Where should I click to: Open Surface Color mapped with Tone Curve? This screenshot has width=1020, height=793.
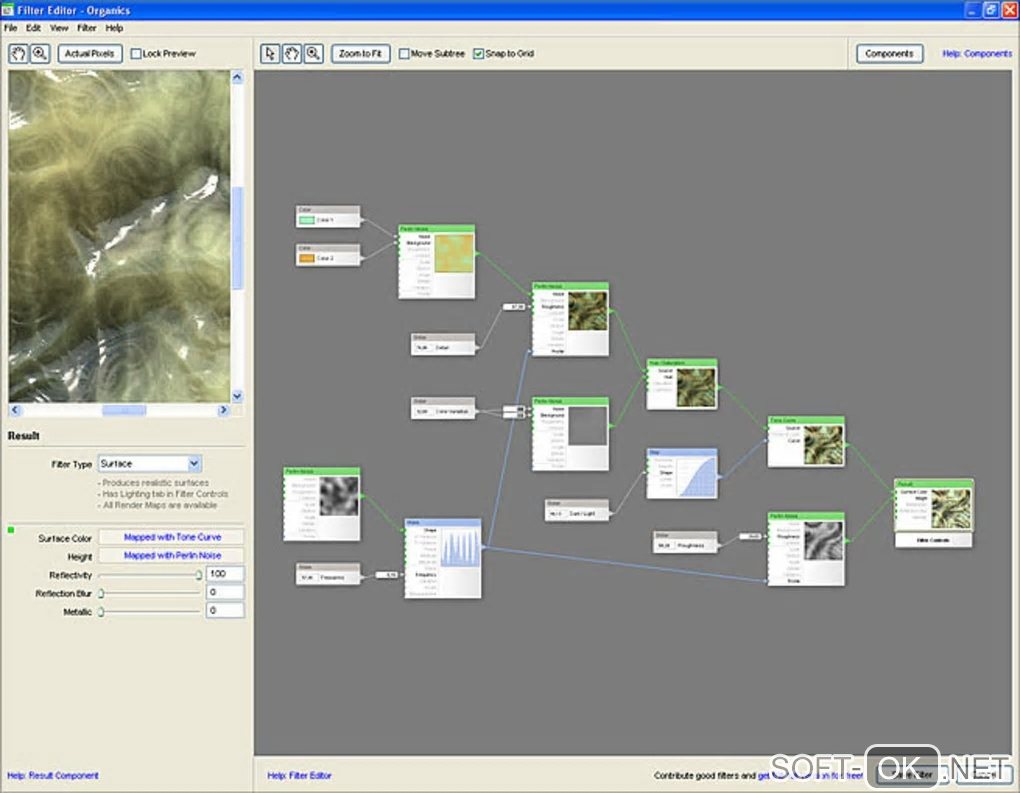172,537
